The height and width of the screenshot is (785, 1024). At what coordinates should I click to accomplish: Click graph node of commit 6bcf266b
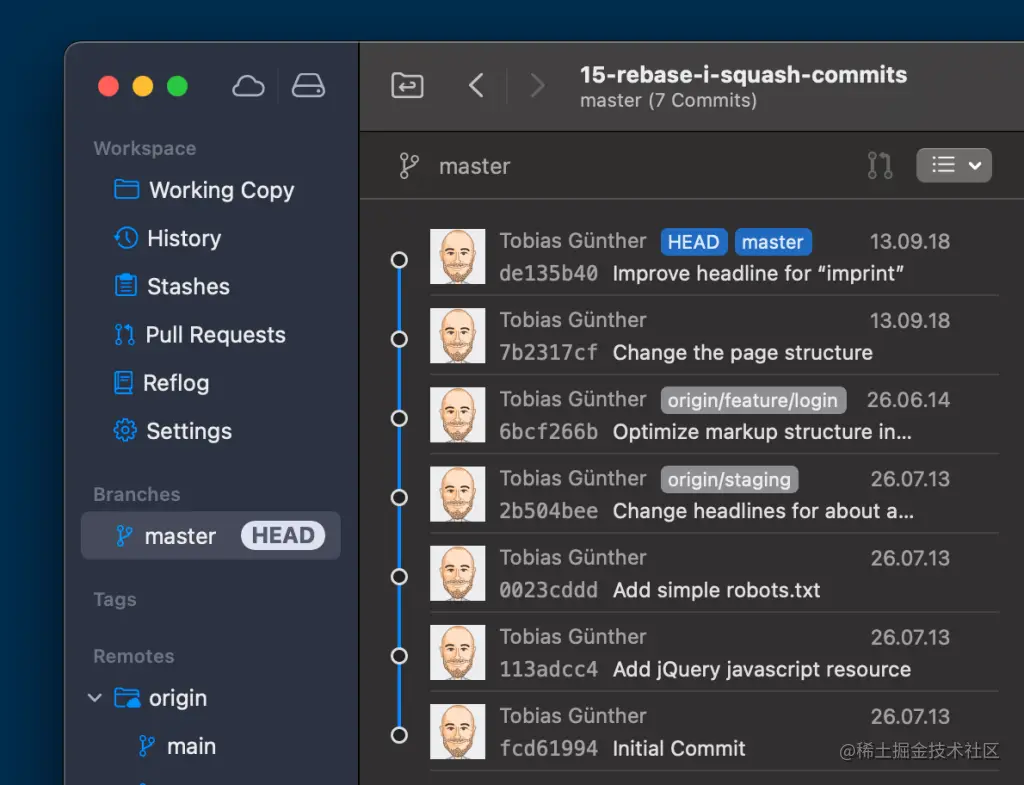click(399, 418)
